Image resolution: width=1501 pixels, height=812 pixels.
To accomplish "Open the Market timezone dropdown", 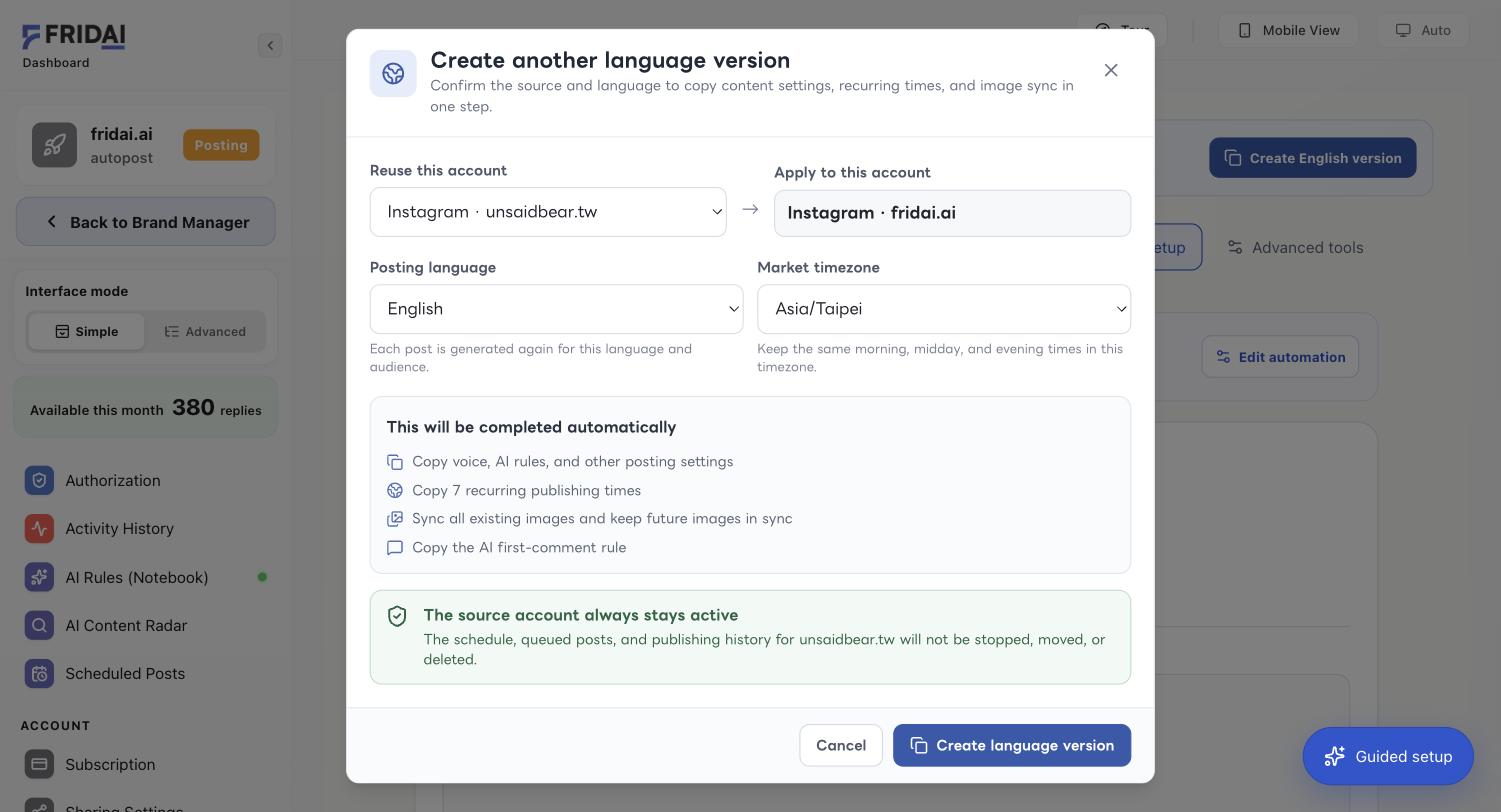I will coord(944,309).
